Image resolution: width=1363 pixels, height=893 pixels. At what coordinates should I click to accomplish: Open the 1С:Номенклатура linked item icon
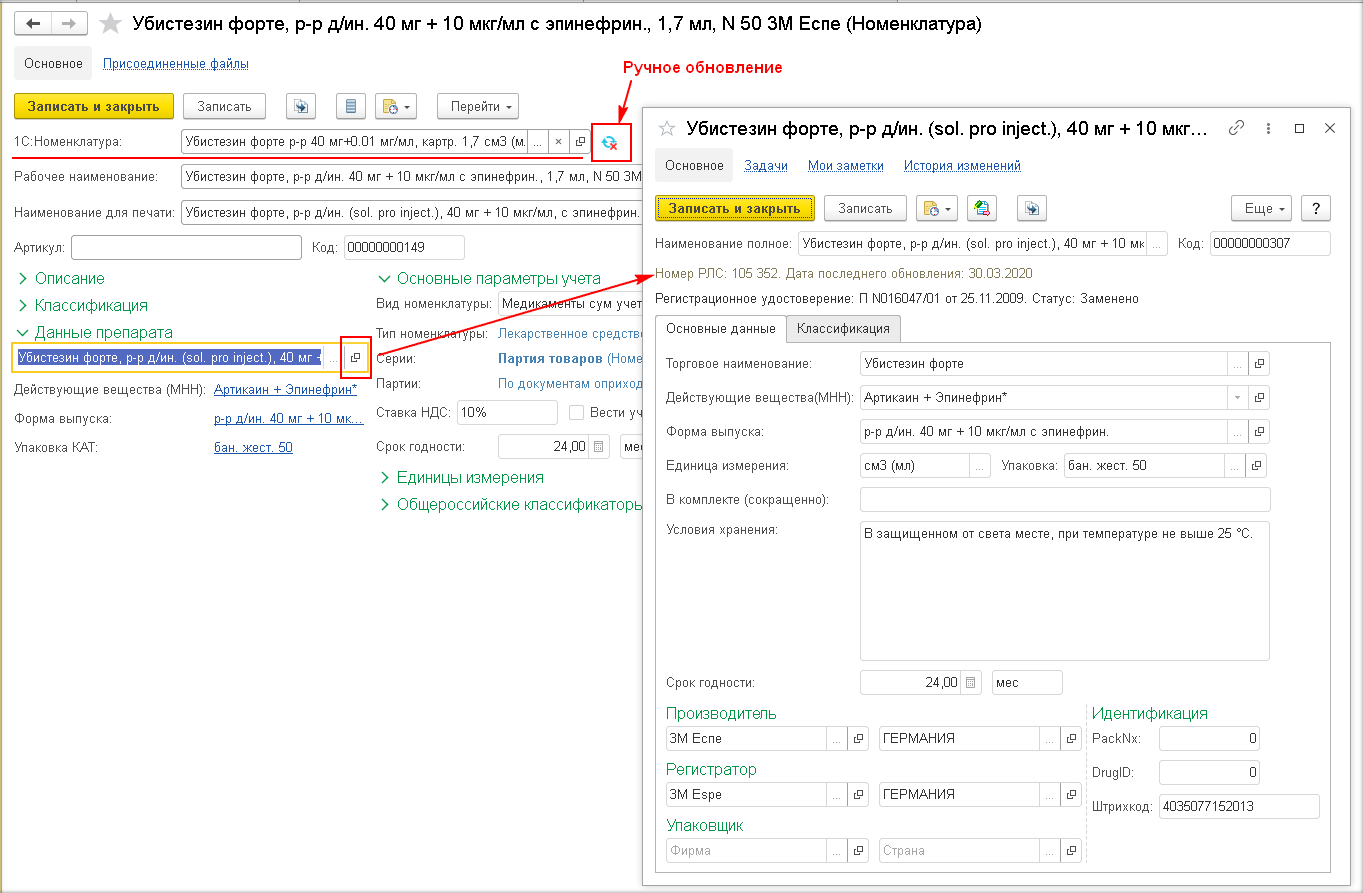tap(579, 142)
